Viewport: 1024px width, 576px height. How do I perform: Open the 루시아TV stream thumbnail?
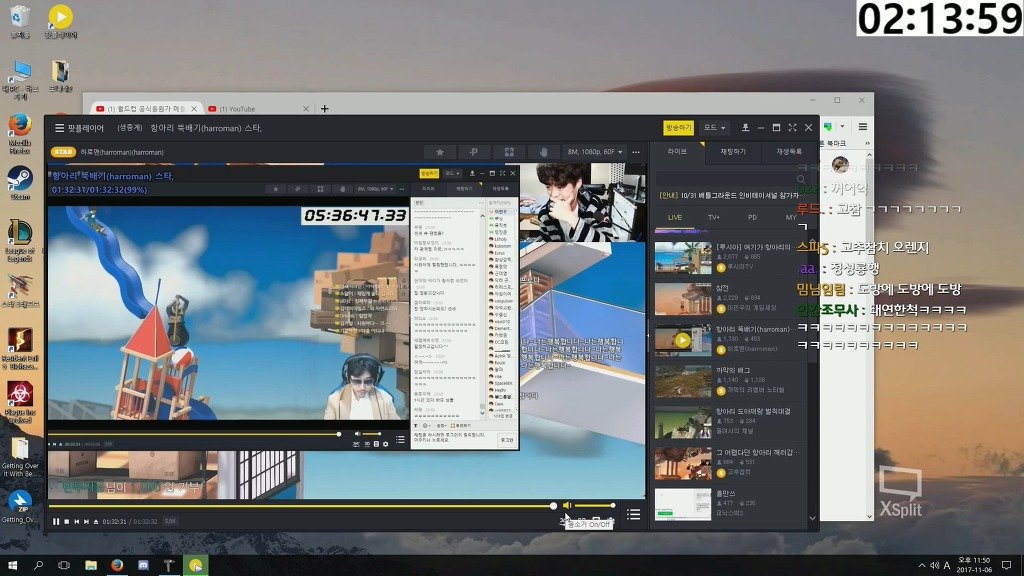[x=682, y=257]
